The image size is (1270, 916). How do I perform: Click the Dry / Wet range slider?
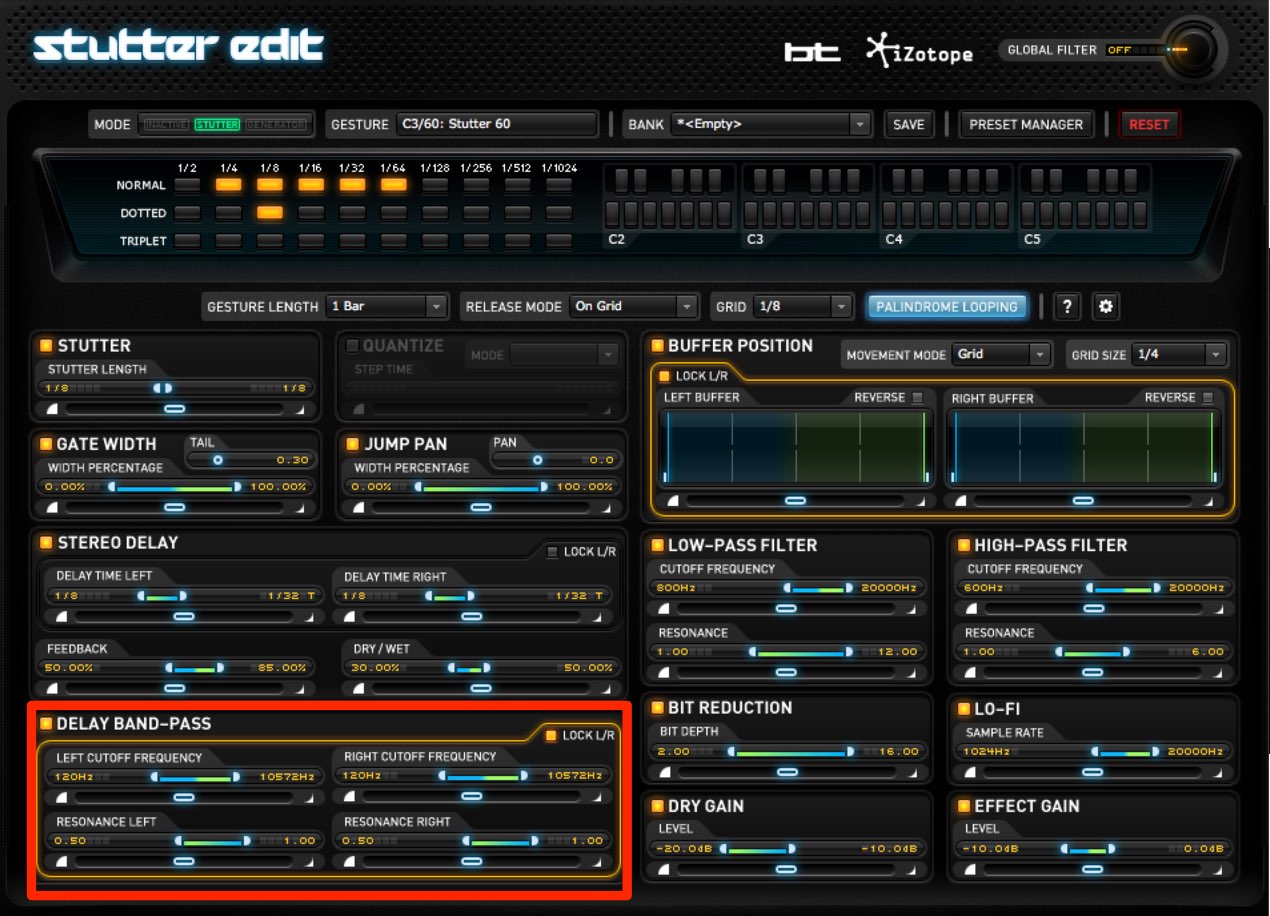(x=481, y=667)
